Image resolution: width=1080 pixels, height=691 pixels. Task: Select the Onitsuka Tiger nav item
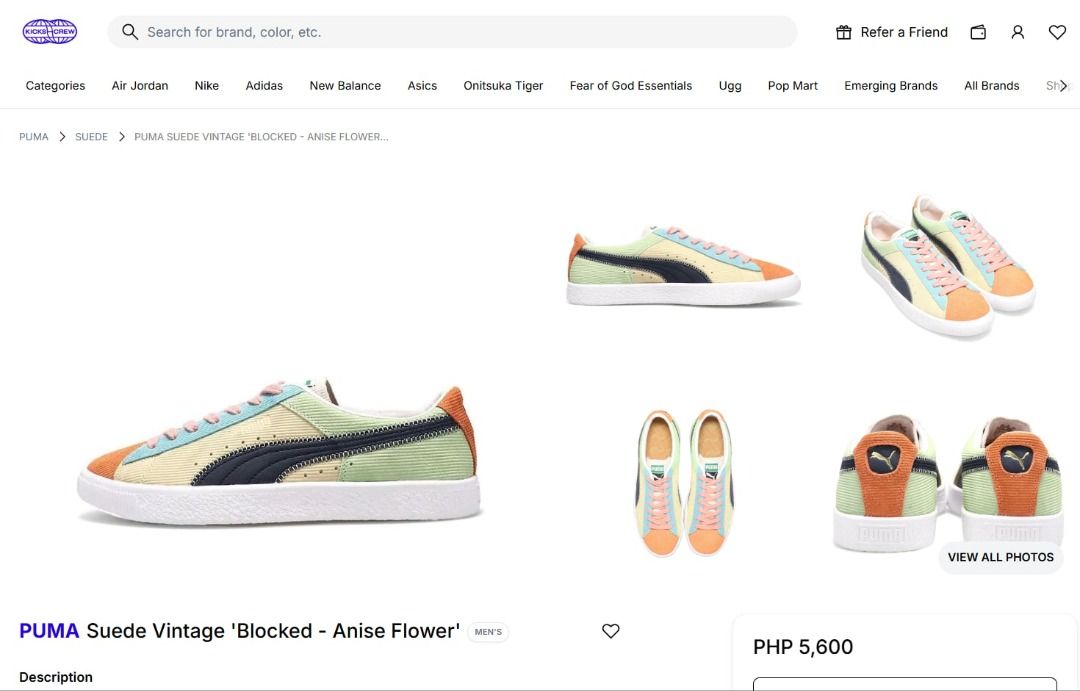[503, 85]
